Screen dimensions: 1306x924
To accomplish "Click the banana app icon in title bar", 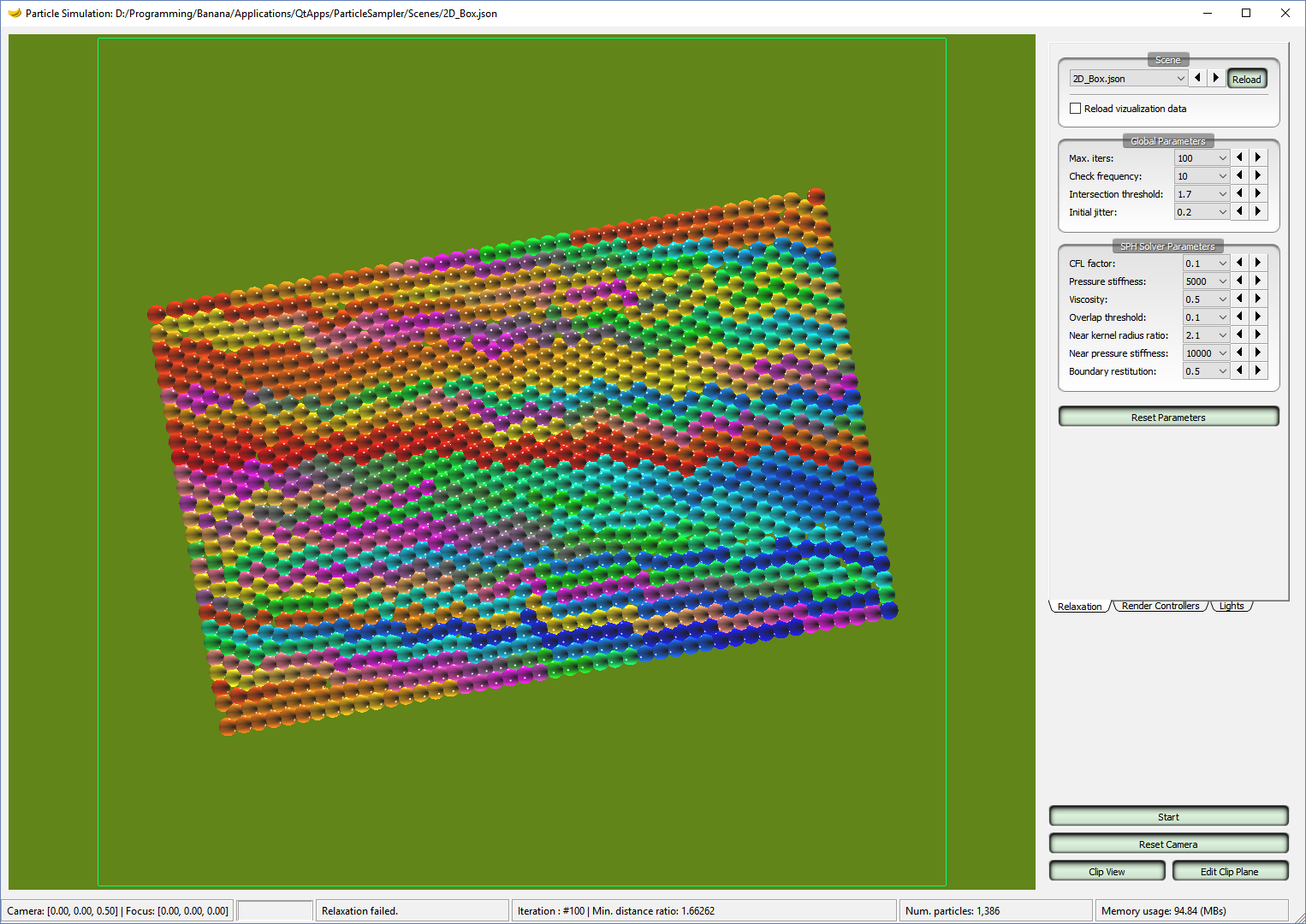I will coord(14,13).
